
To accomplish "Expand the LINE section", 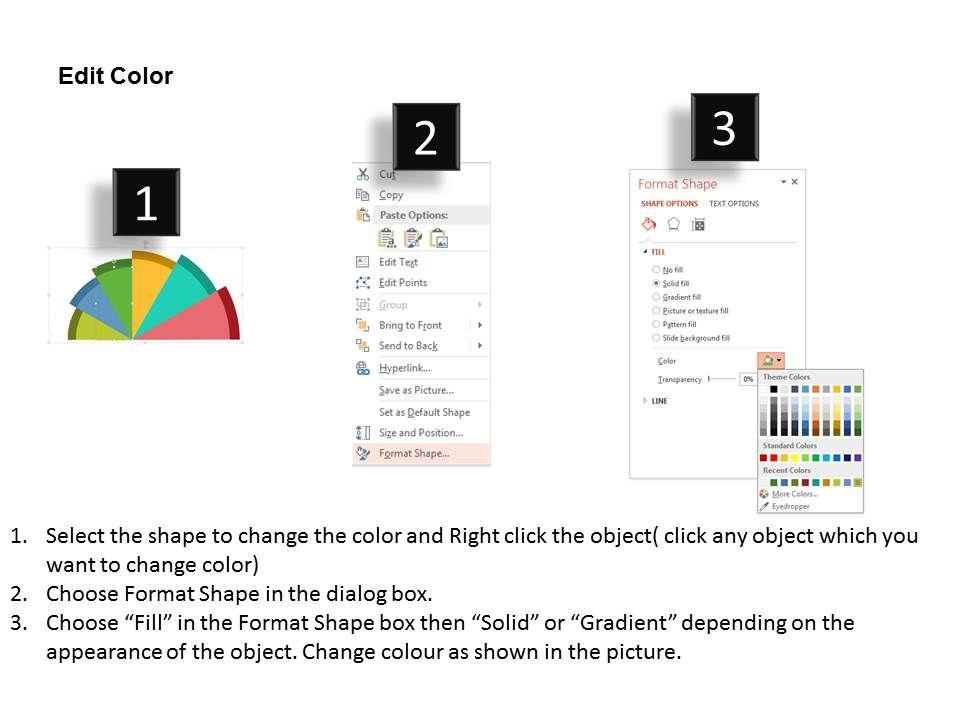I will tap(644, 401).
